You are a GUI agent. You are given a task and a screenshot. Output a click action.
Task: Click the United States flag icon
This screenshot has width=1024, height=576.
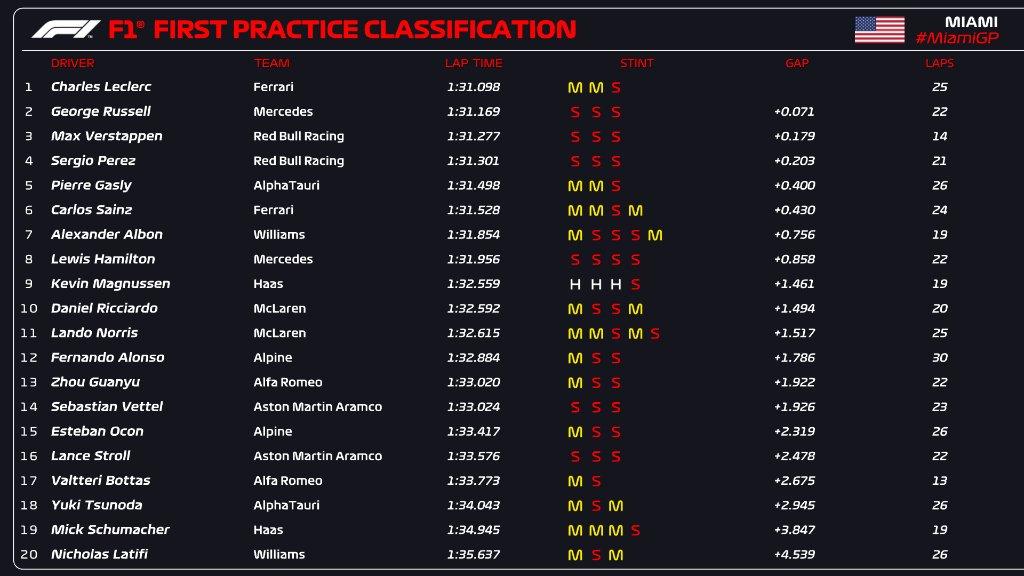(x=879, y=29)
